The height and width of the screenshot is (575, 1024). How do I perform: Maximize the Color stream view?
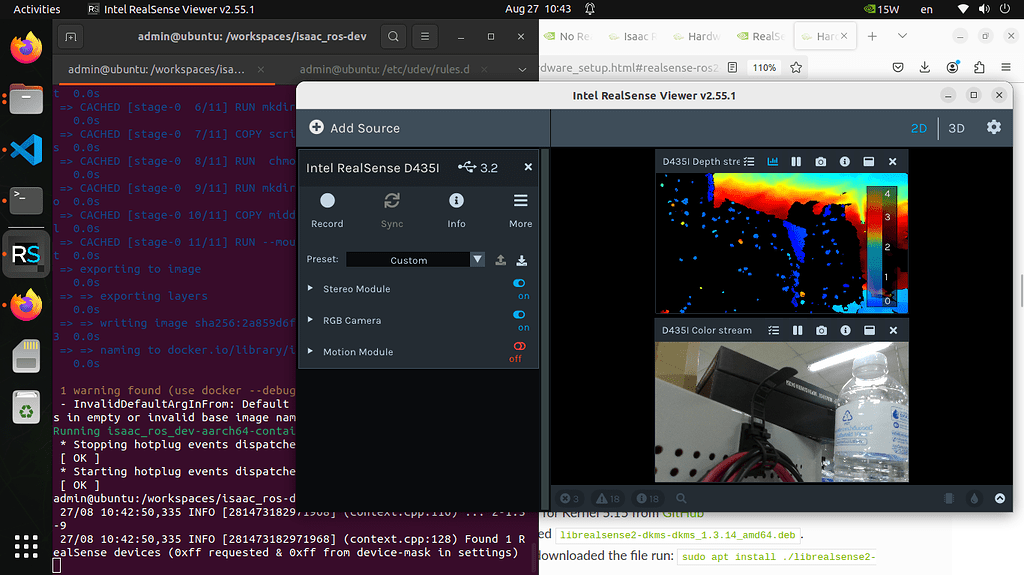[869, 331]
